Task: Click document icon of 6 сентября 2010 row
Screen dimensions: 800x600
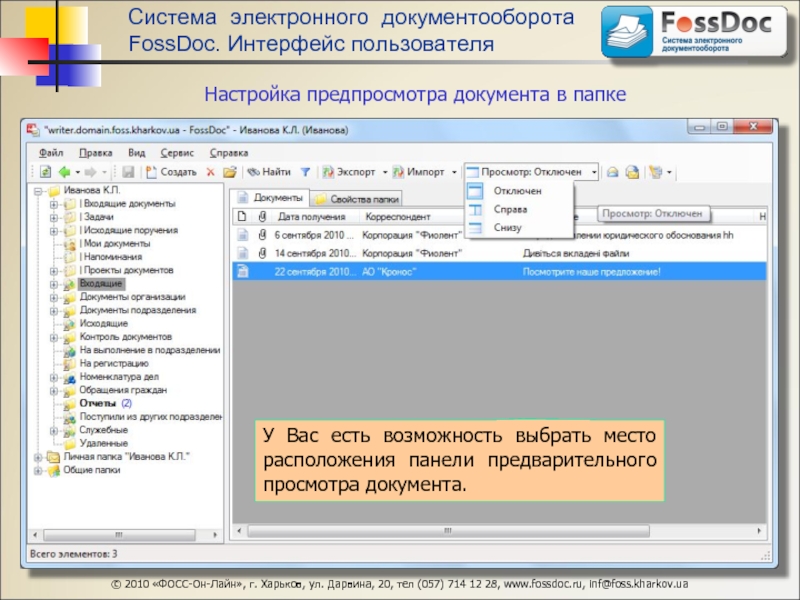Action: 243,235
